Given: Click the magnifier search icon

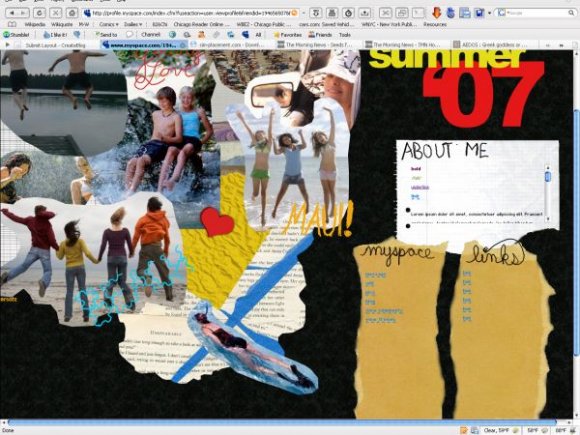Looking at the screenshot, I should [x=571, y=13].
